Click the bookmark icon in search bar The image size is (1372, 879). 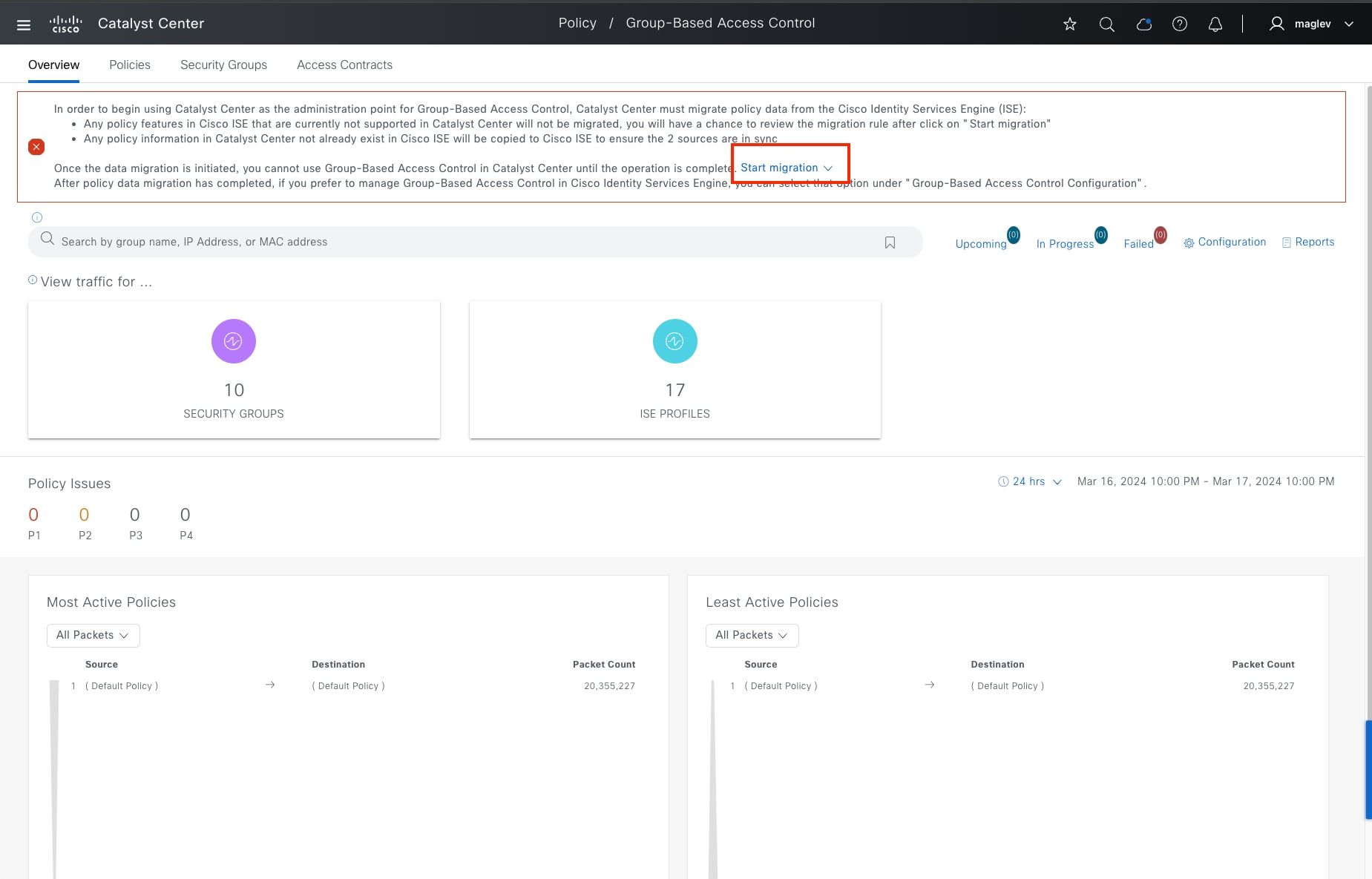coord(890,242)
